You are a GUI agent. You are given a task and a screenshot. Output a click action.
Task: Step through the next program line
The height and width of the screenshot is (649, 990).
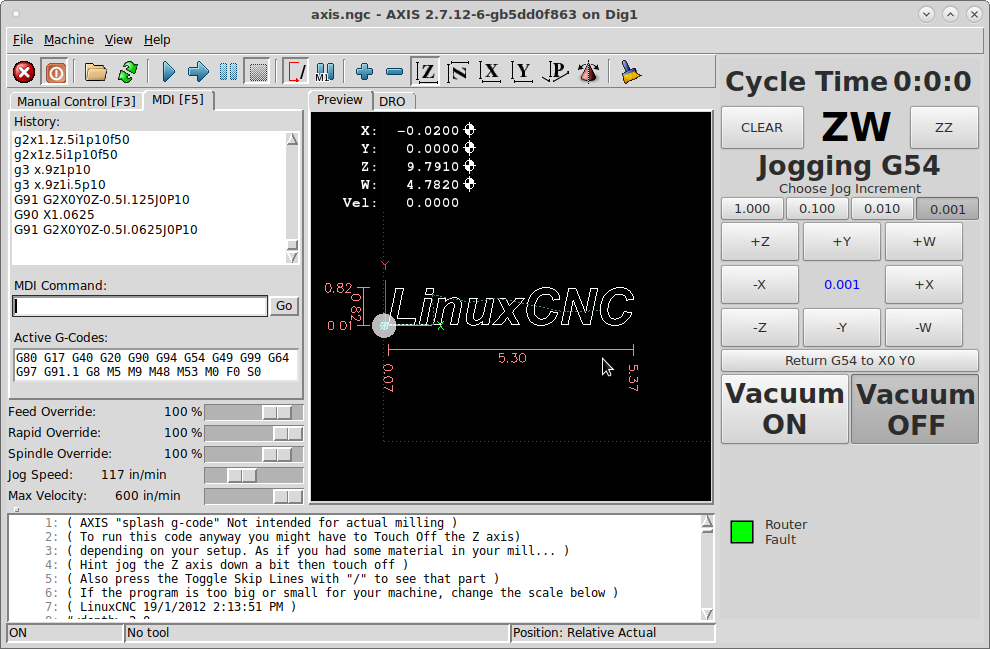198,72
